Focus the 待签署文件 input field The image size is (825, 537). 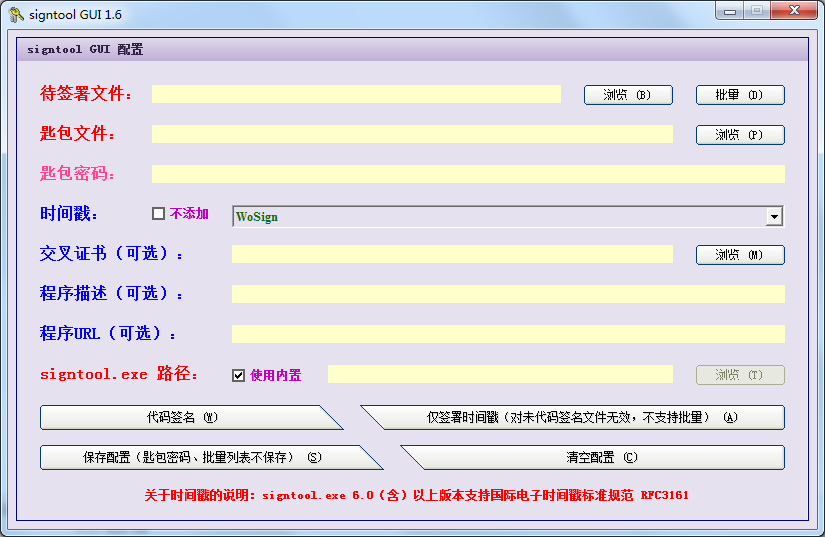[x=356, y=94]
